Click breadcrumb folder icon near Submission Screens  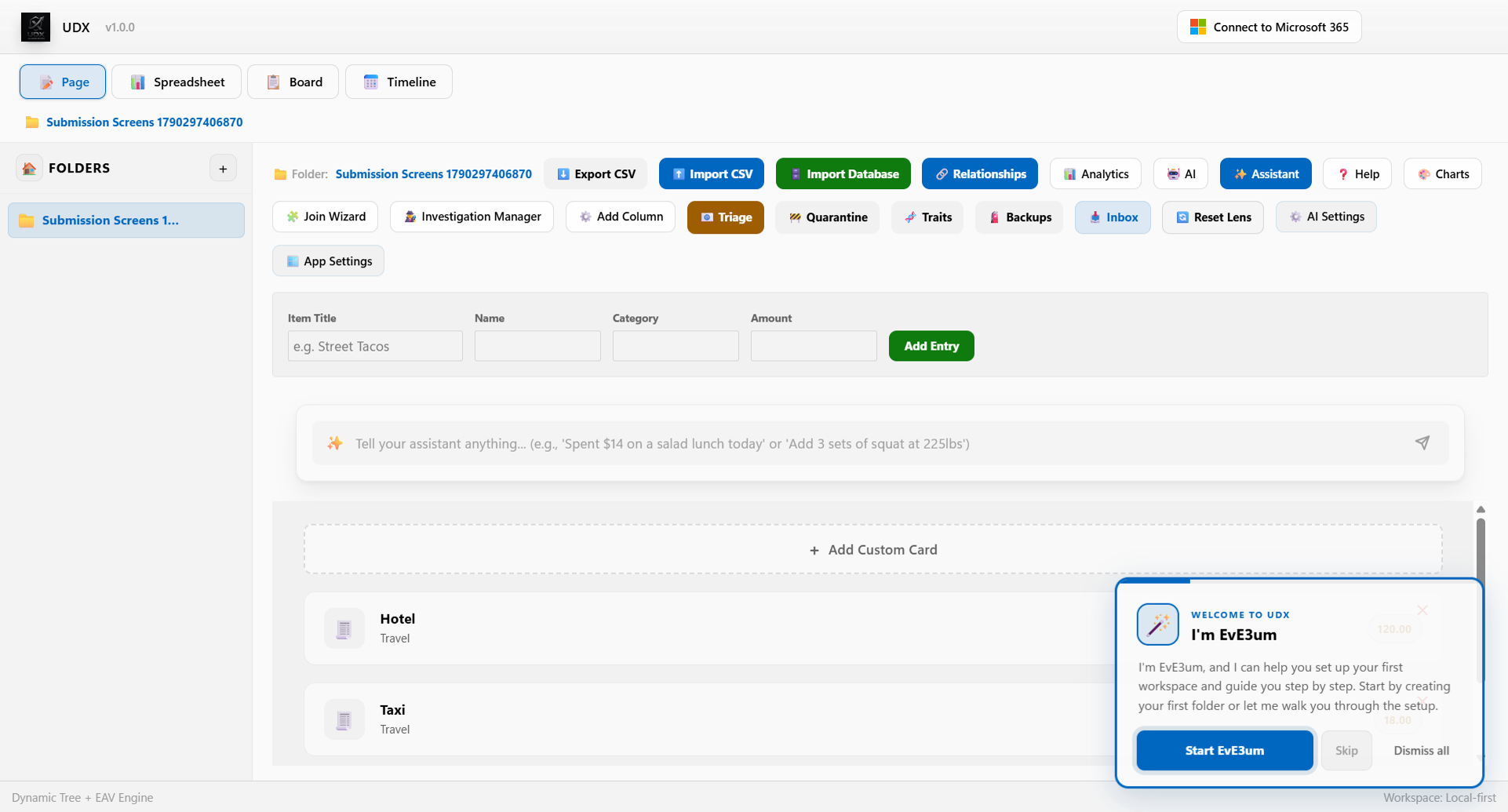click(x=32, y=122)
